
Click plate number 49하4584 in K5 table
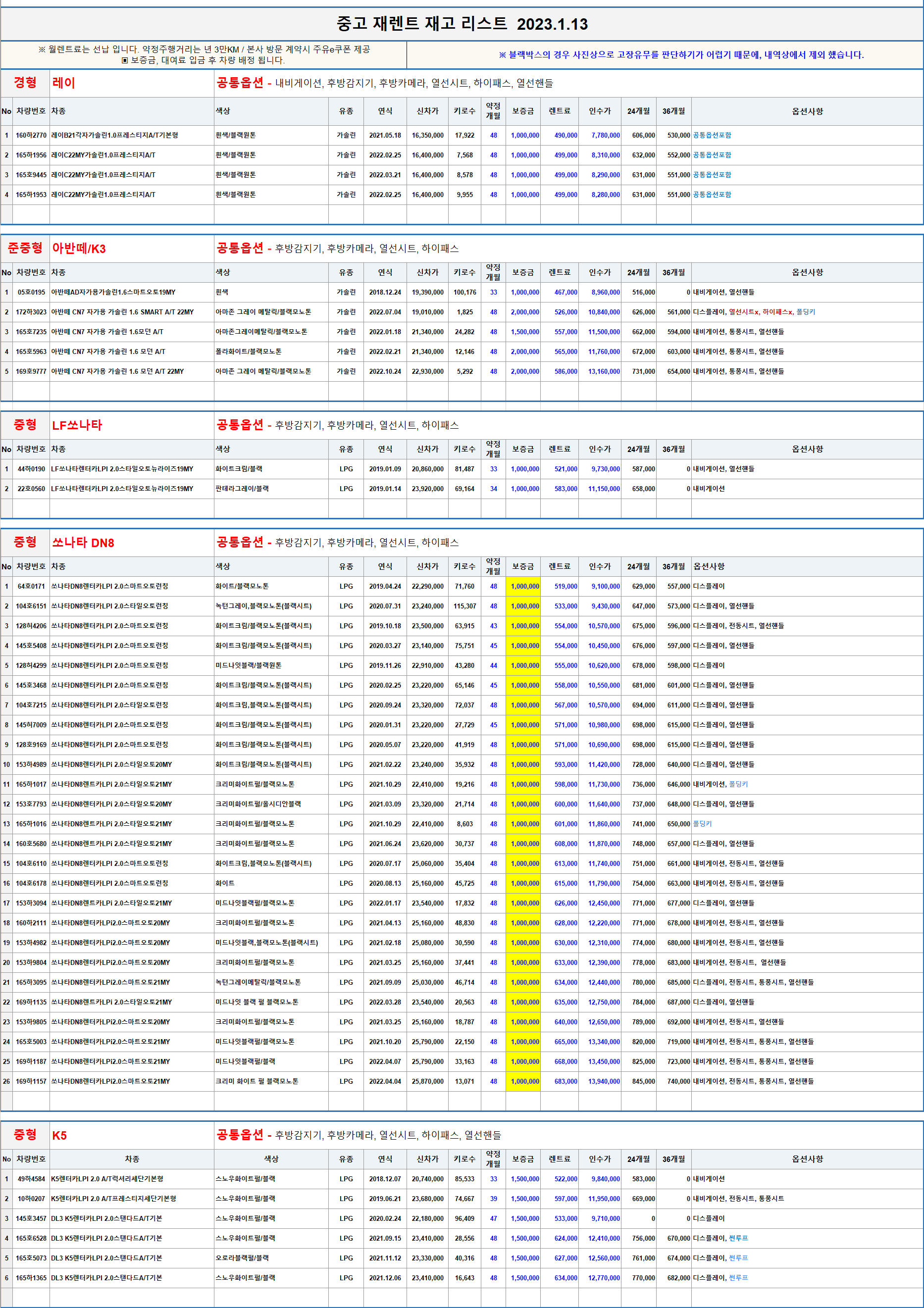point(31,1179)
